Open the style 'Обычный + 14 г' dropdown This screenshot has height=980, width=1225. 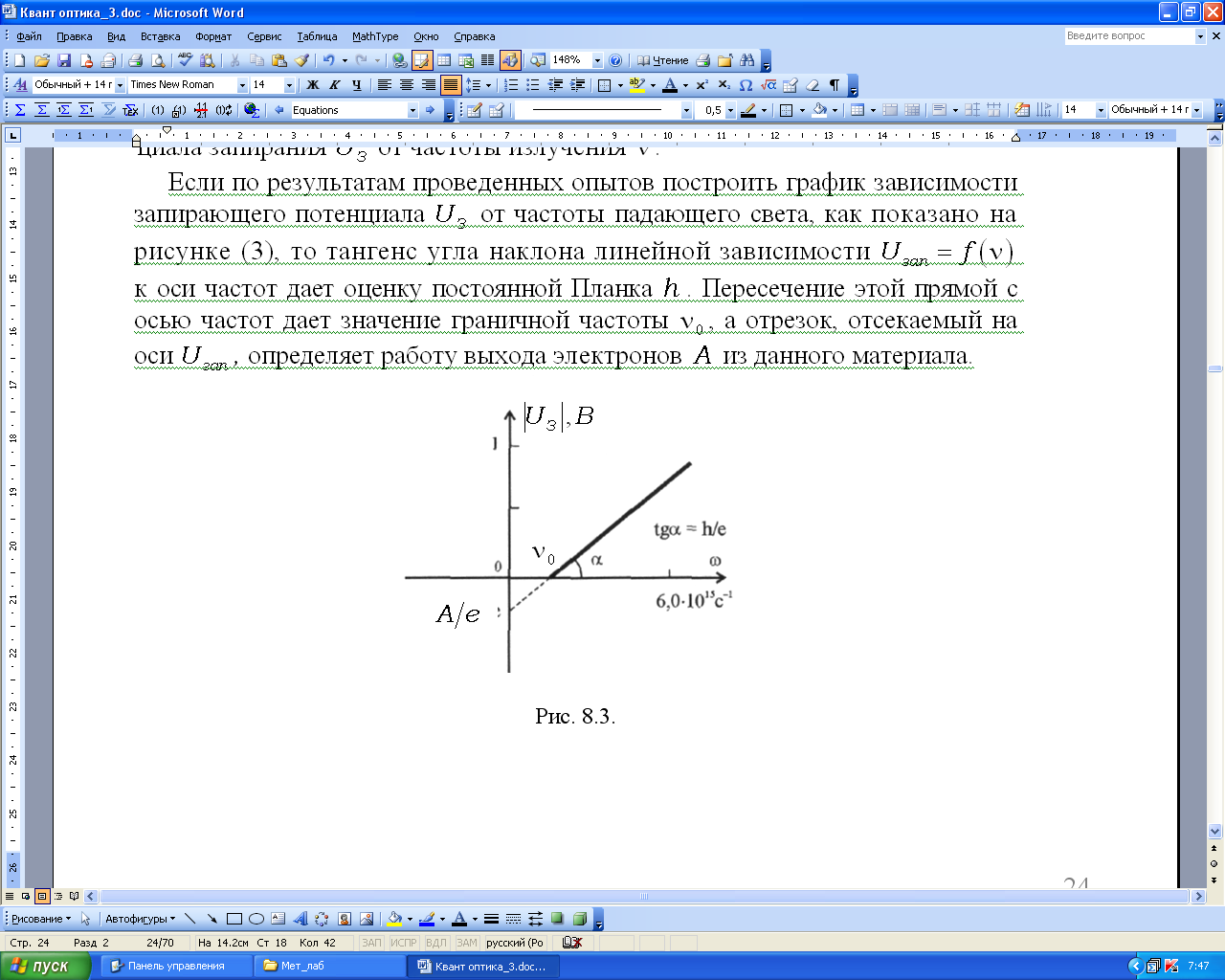tap(120, 85)
